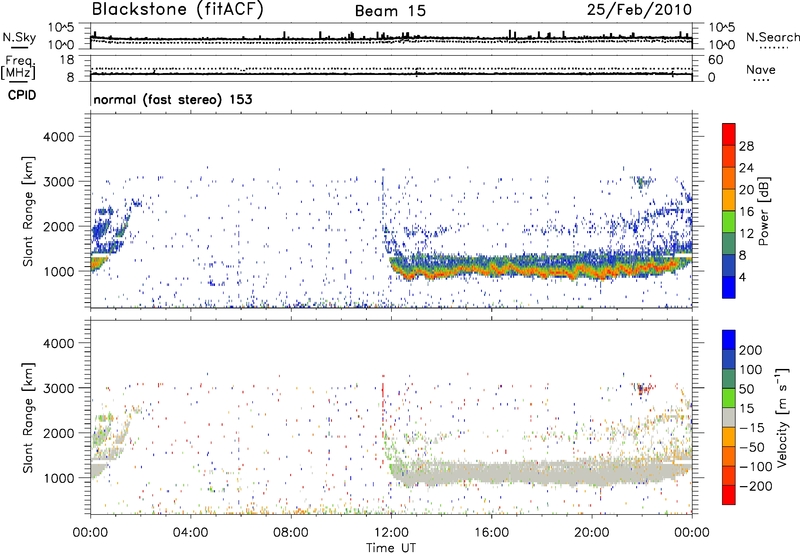Click the 'N.Search' legend label
Screen dimensions: 800x554
[x=772, y=37]
